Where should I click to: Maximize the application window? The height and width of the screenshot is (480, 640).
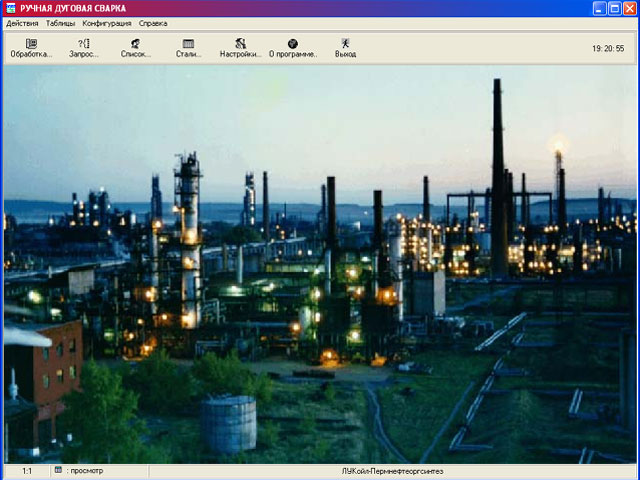(x=614, y=8)
